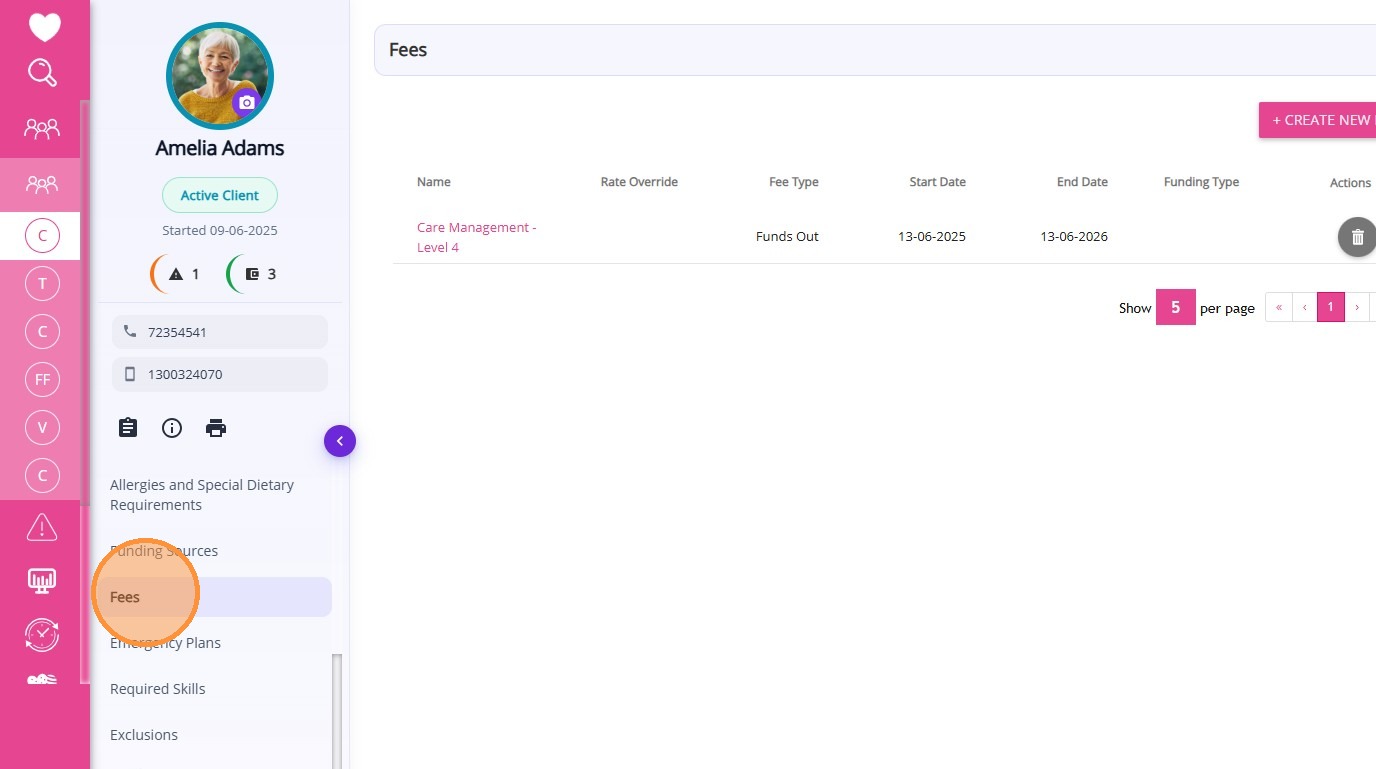Click the printer icon
The width and height of the screenshot is (1376, 769).
point(216,428)
